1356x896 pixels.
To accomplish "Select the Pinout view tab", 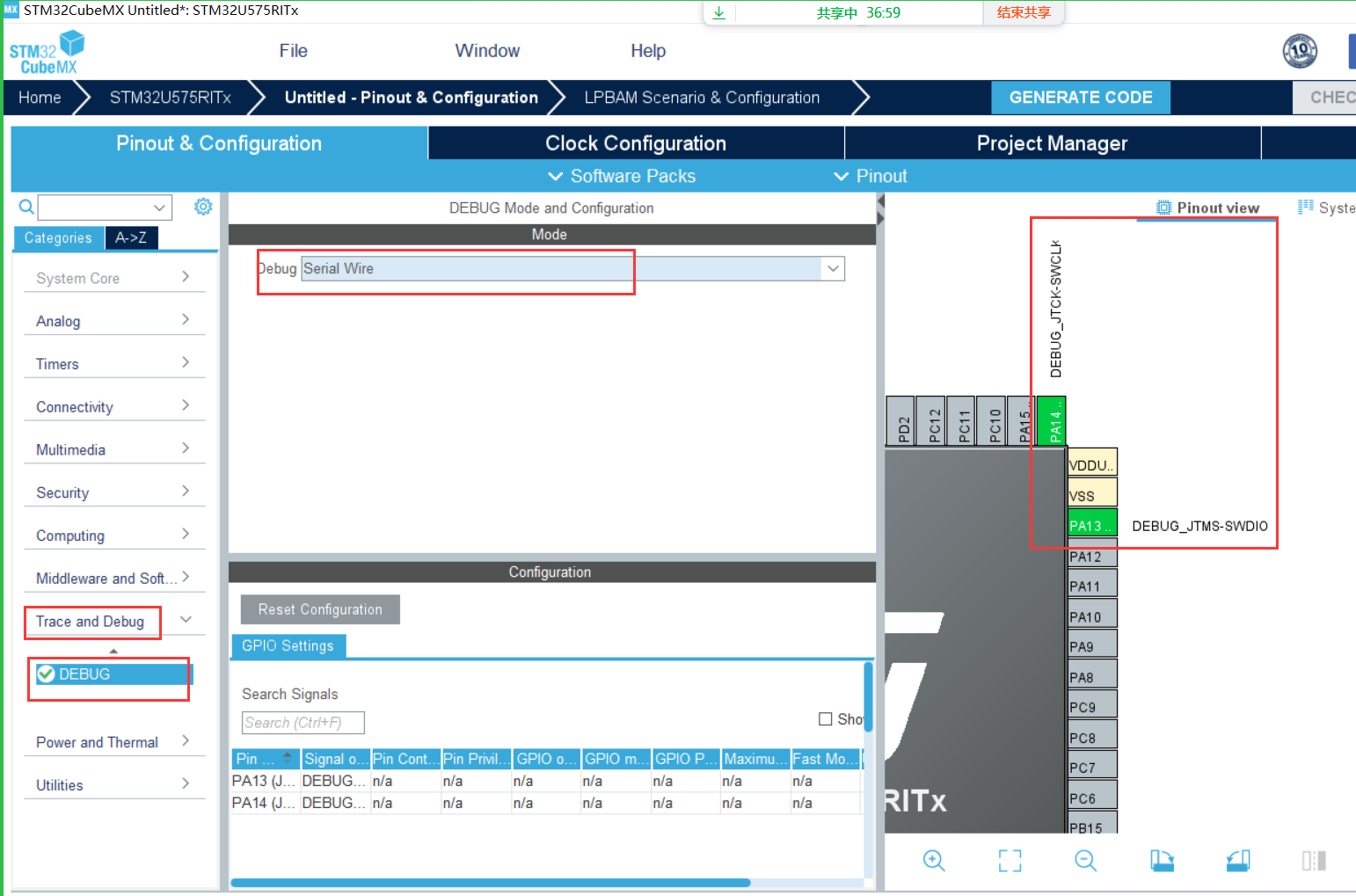I will [1207, 208].
